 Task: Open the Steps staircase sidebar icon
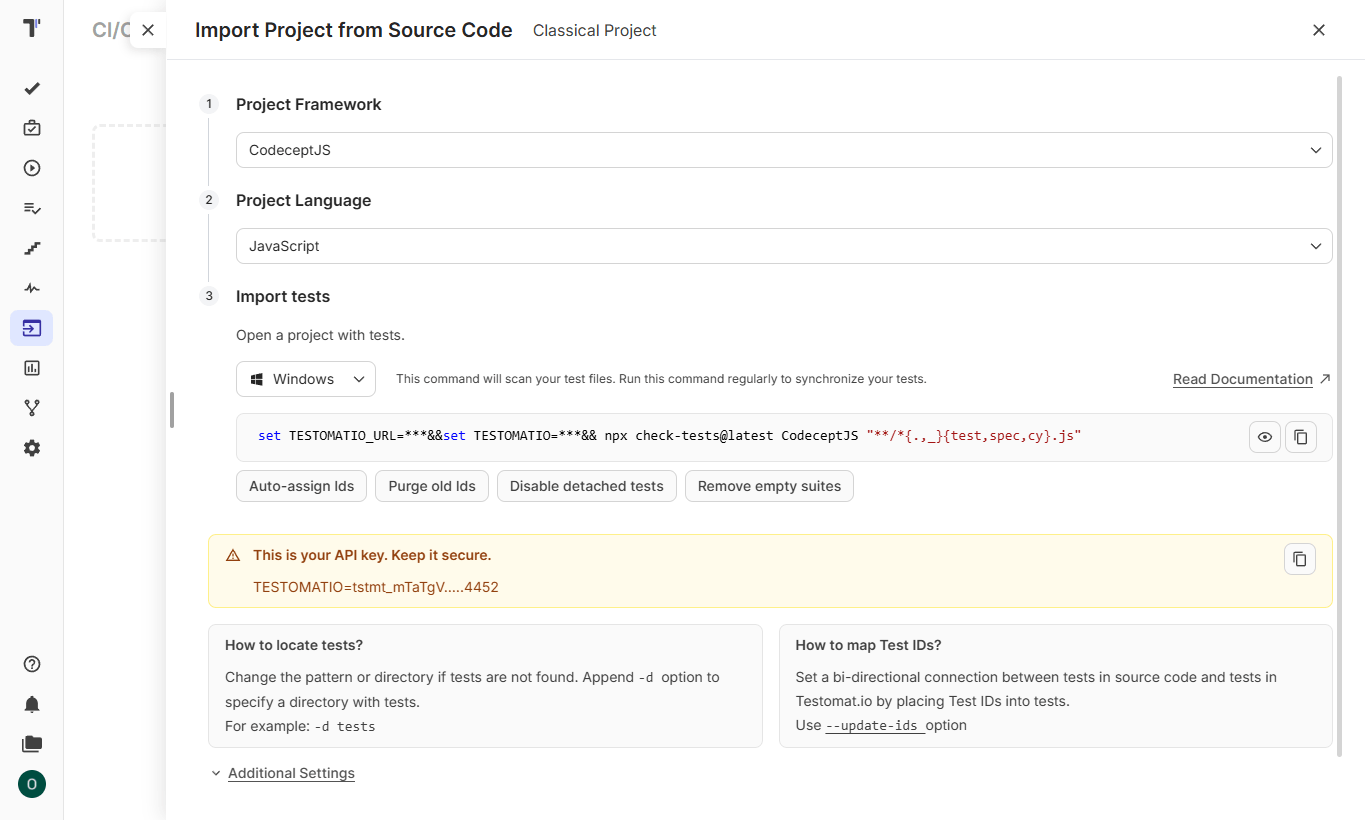pyautogui.click(x=32, y=248)
